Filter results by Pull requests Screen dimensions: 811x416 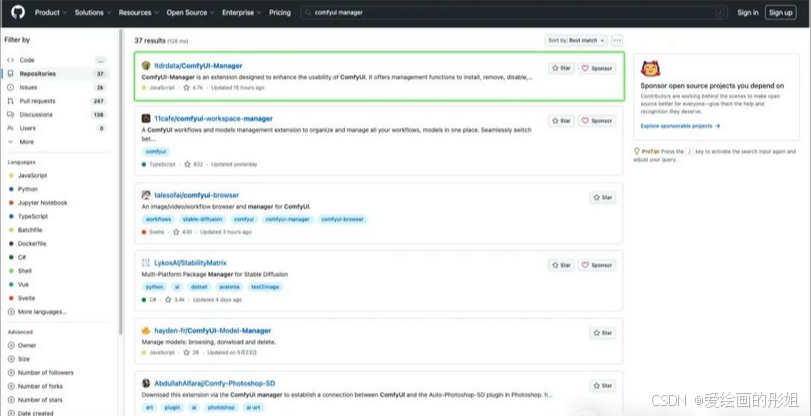(56, 101)
